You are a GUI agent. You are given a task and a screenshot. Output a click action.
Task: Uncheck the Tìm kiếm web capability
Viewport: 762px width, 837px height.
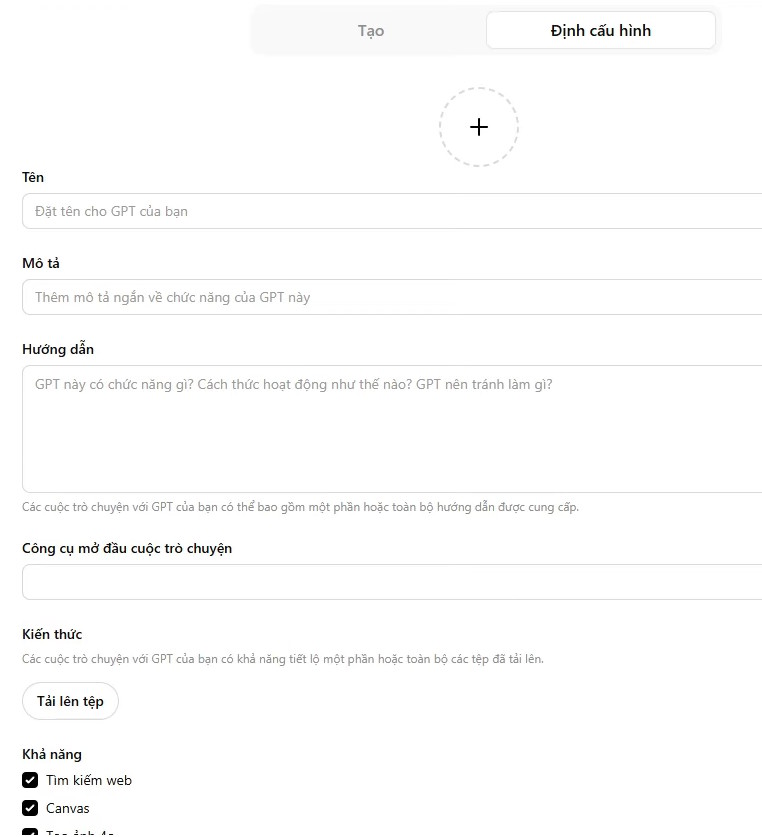coord(29,780)
